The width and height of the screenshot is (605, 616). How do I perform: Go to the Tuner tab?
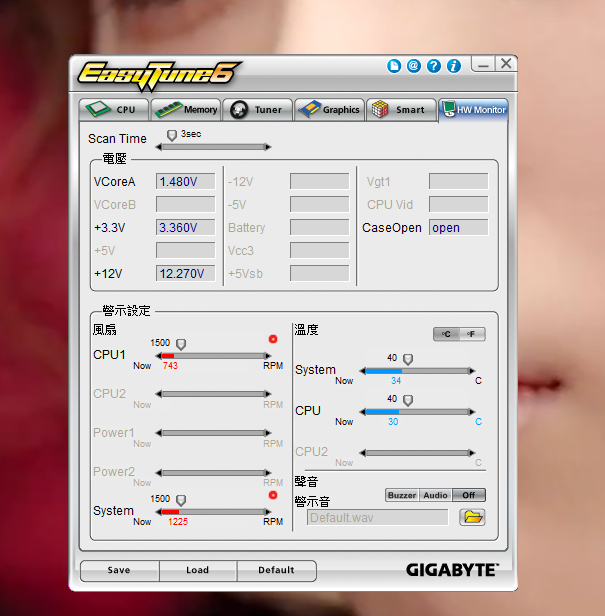coord(258,110)
